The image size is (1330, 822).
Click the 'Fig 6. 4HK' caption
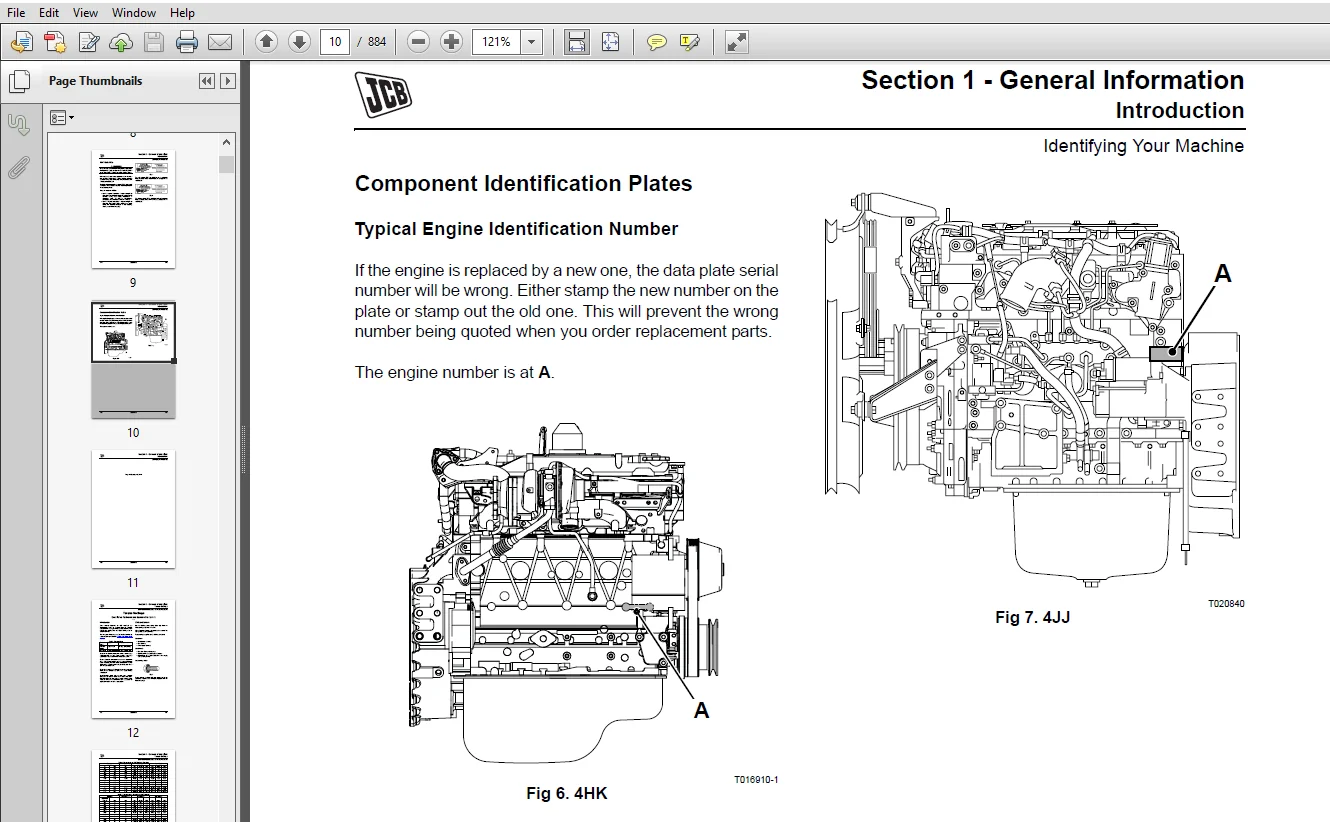[x=567, y=794]
